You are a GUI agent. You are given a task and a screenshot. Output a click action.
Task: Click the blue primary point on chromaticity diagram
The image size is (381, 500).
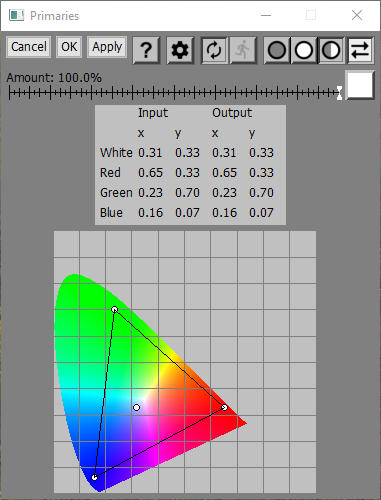click(x=95, y=477)
